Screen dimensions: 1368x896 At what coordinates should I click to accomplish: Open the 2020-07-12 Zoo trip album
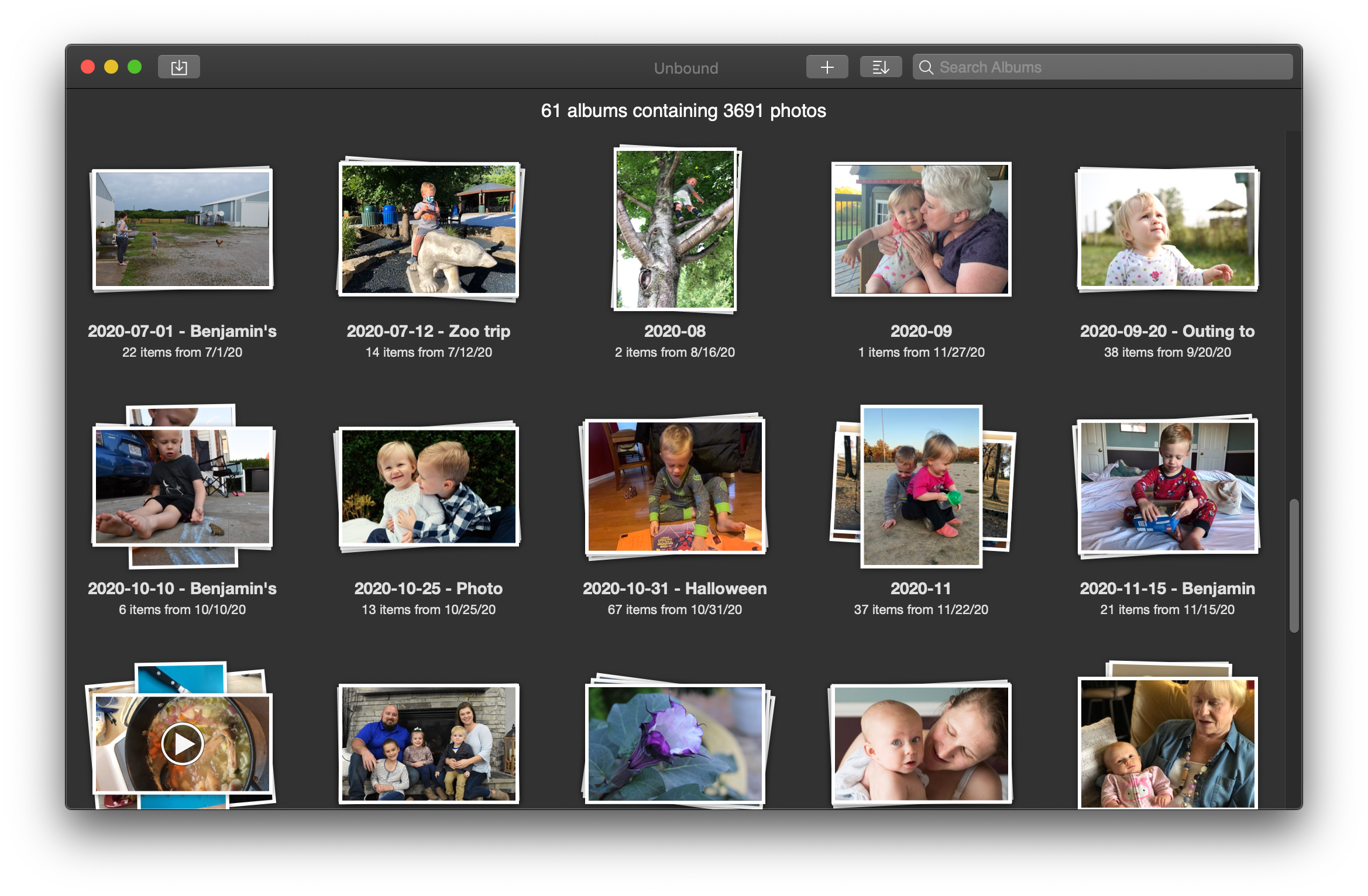tap(429, 229)
